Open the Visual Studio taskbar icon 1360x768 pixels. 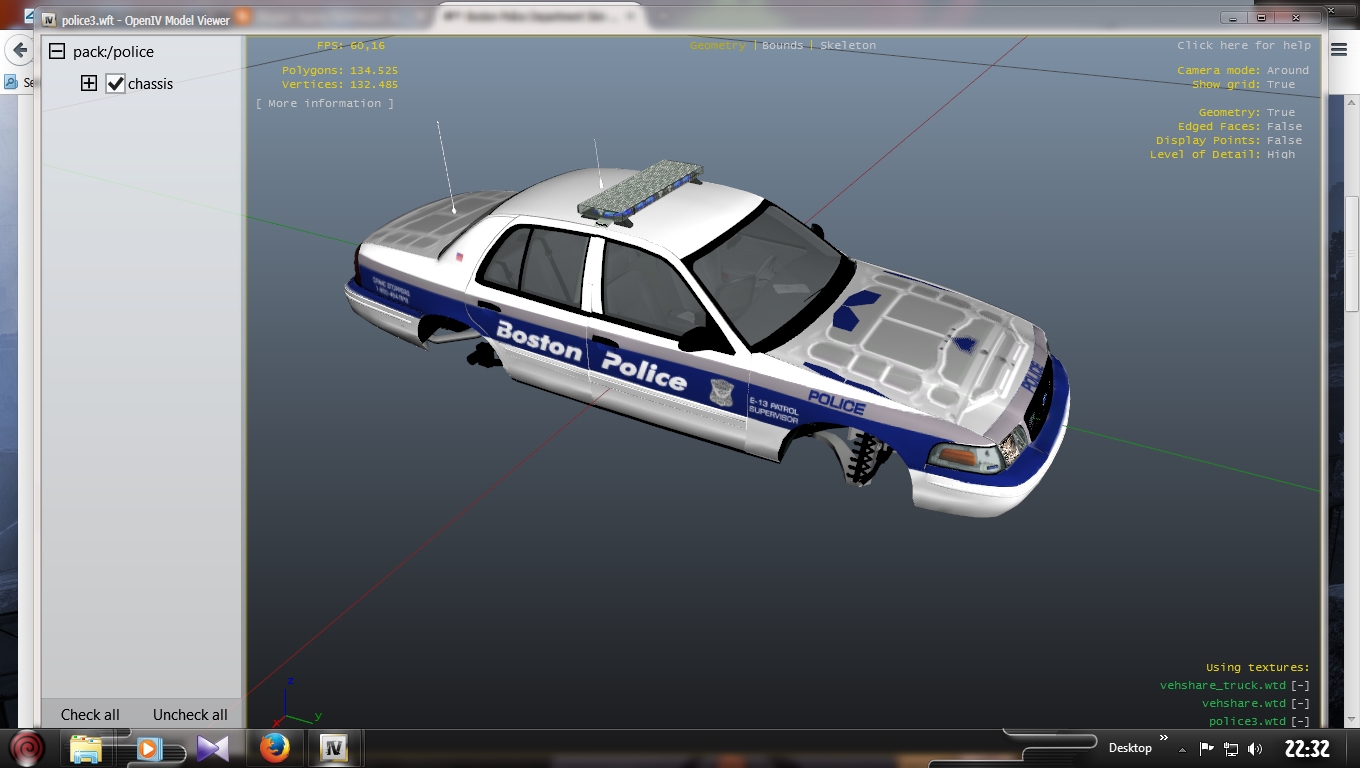click(x=212, y=748)
